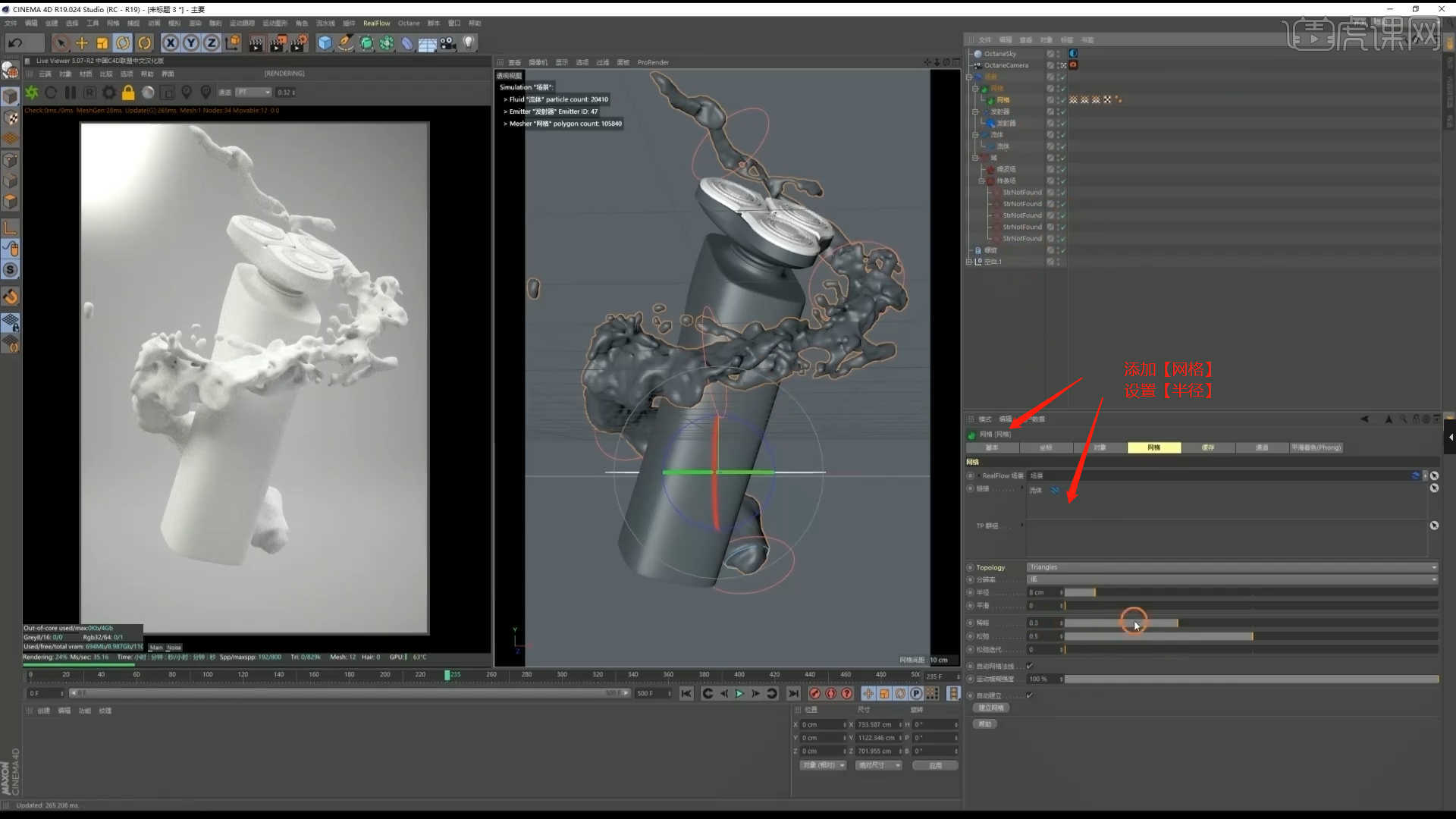Click the OctaneSky environment tag
The image size is (1456, 819).
[1073, 54]
